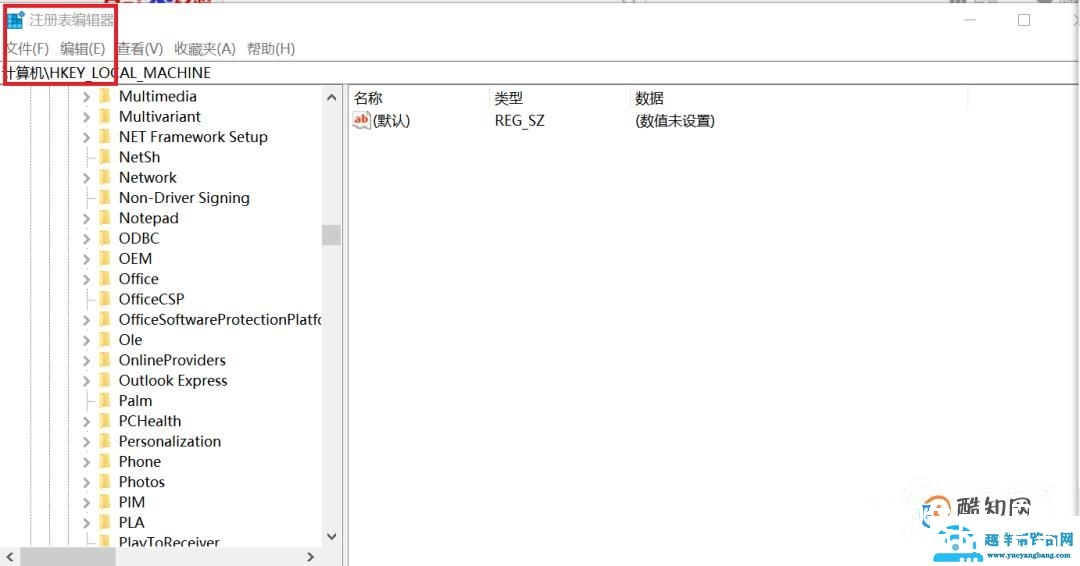Expand the Personalization key
This screenshot has height=566, width=1080.
(x=87, y=442)
